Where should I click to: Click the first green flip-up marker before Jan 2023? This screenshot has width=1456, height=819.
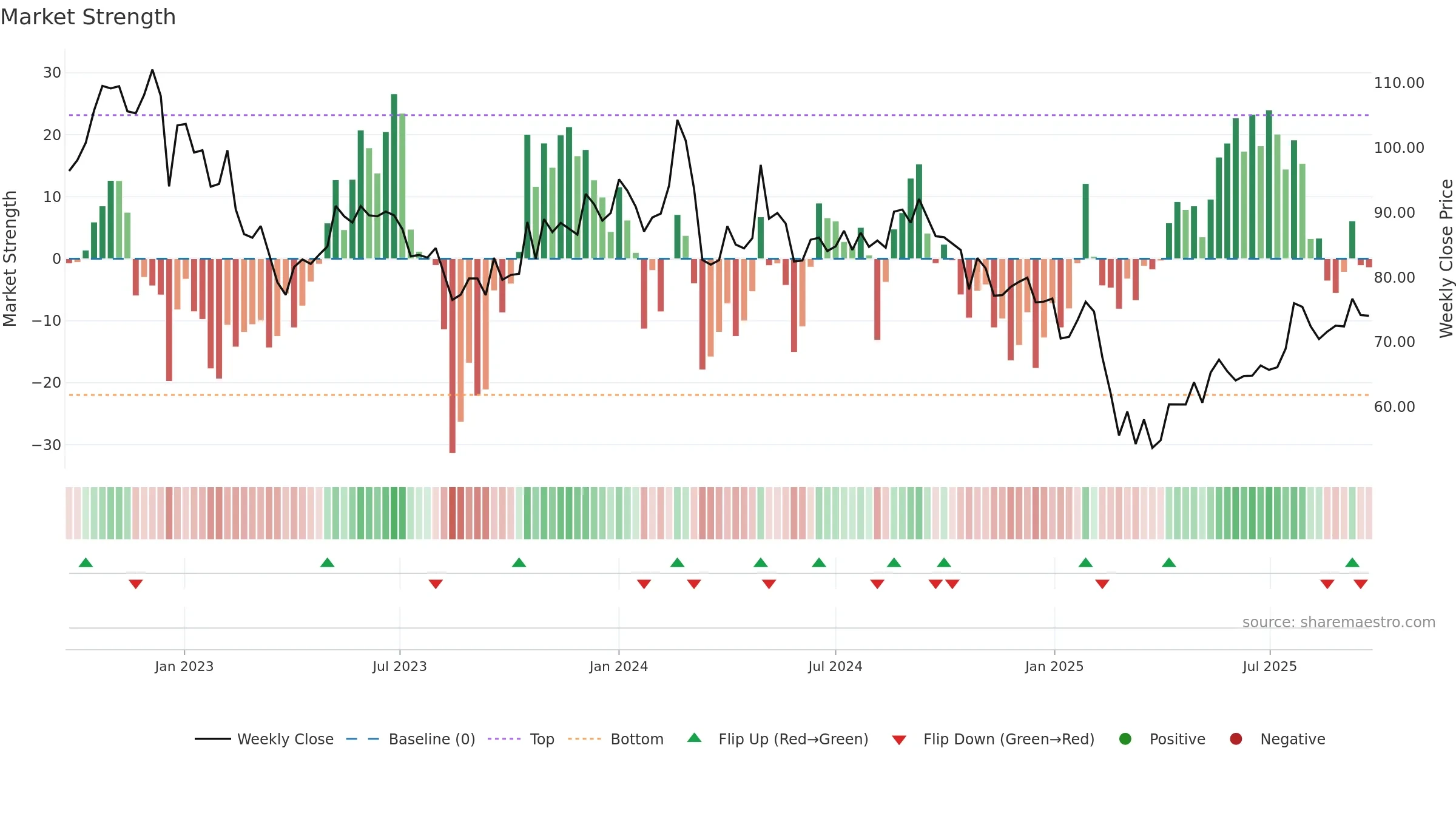click(86, 562)
